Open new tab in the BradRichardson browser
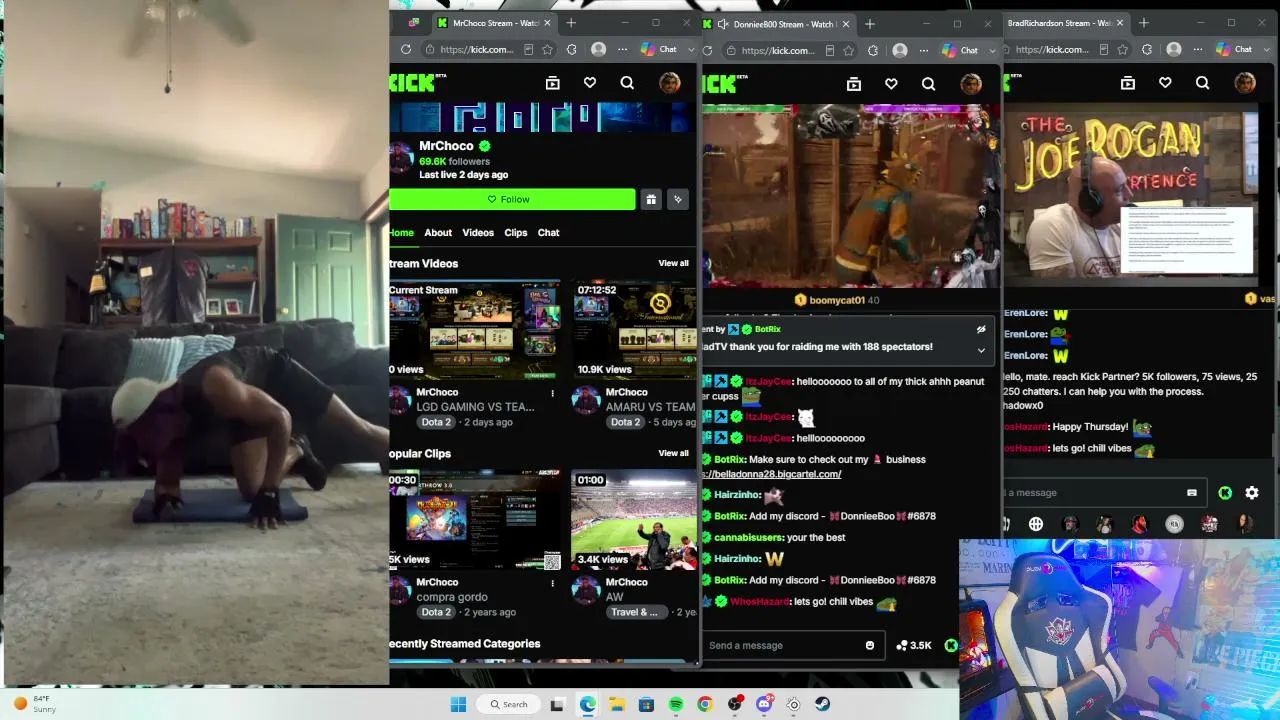The image size is (1280, 720). (x=1143, y=23)
